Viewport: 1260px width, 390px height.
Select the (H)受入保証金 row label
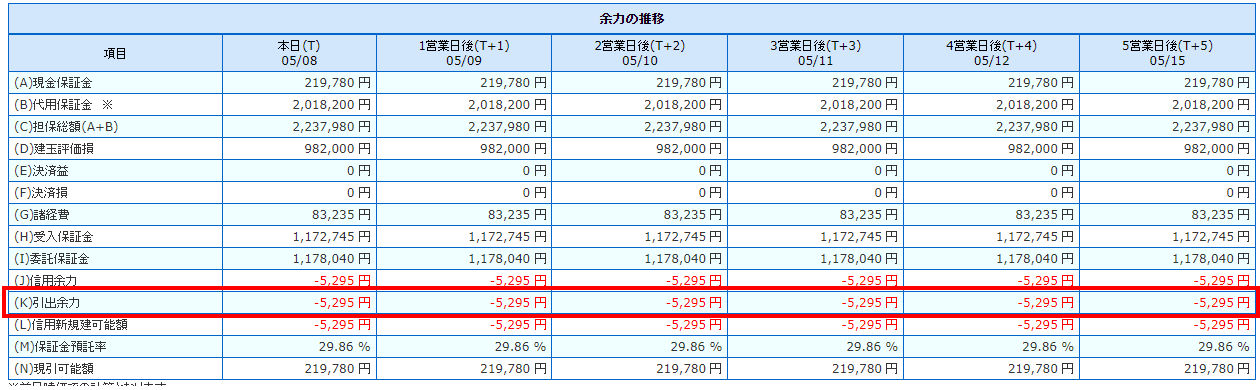(x=54, y=237)
